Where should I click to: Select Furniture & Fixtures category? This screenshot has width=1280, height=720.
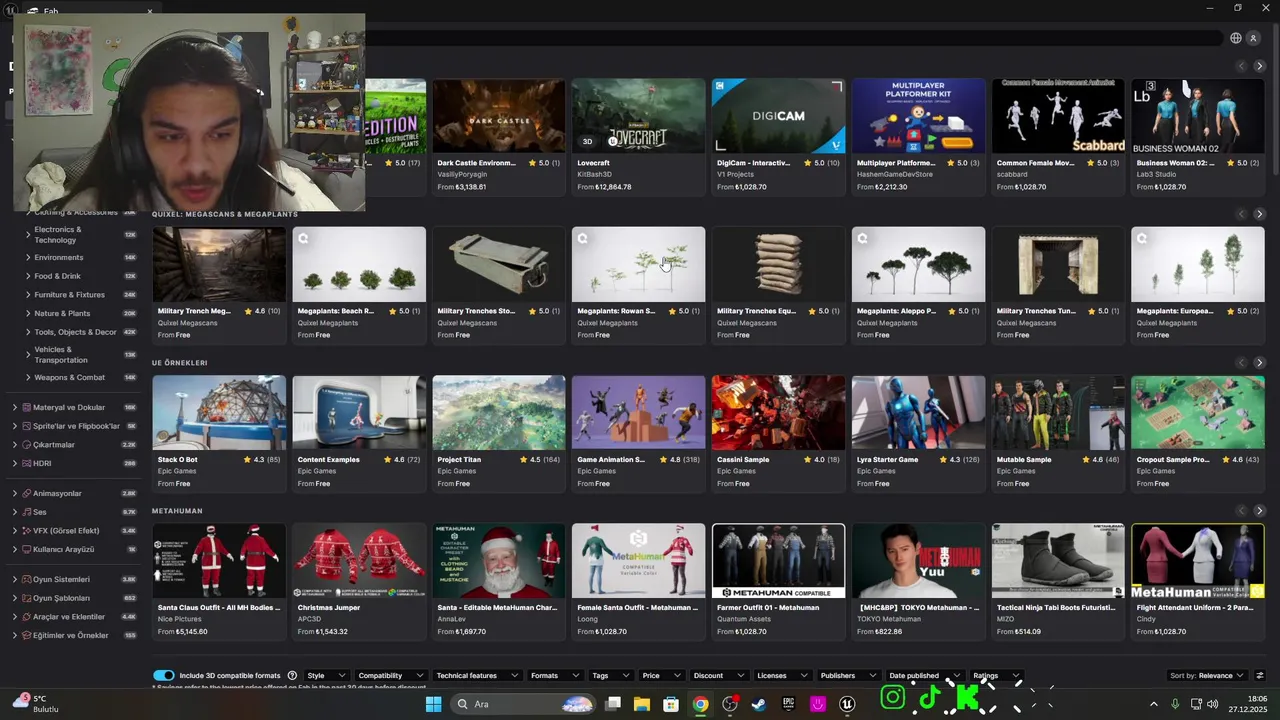[70, 295]
